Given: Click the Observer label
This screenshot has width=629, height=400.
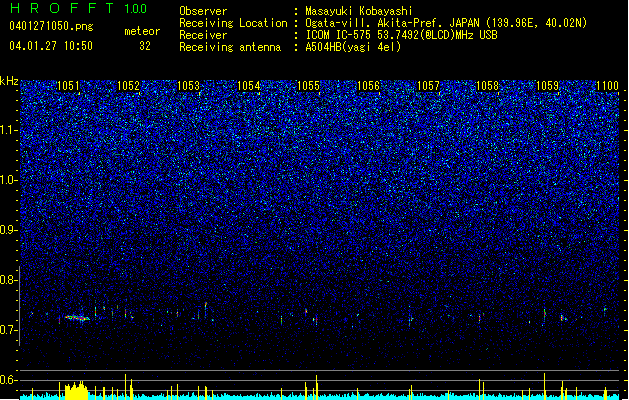Looking at the screenshot, I should point(203,11).
